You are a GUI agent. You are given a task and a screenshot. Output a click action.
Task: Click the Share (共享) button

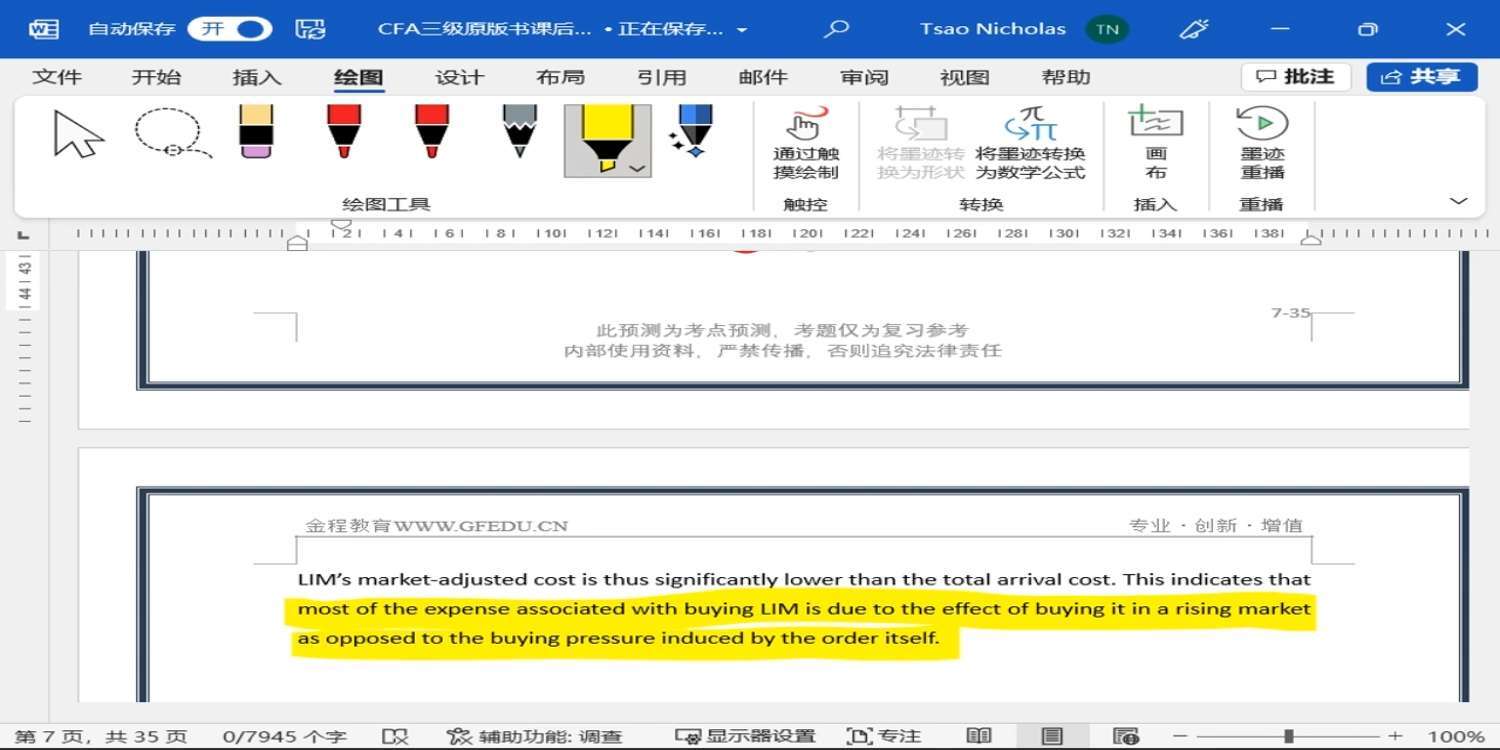pos(1421,77)
